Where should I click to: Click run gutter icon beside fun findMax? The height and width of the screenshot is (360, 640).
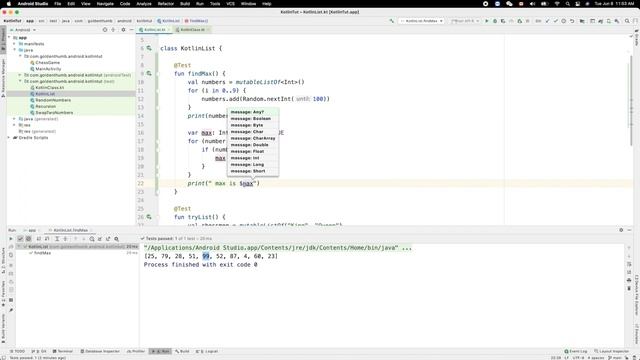[149, 73]
